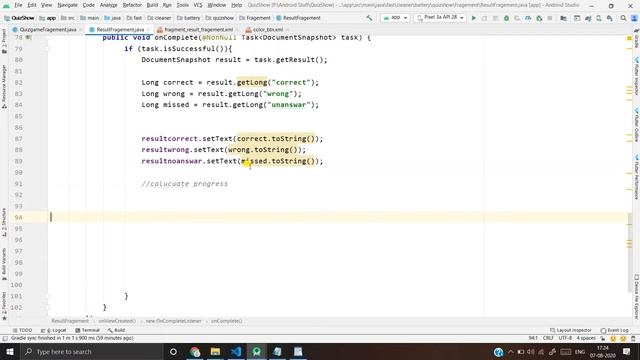Click the Attach Debugger to Process icon
This screenshot has height=360, width=640.
(539, 18)
